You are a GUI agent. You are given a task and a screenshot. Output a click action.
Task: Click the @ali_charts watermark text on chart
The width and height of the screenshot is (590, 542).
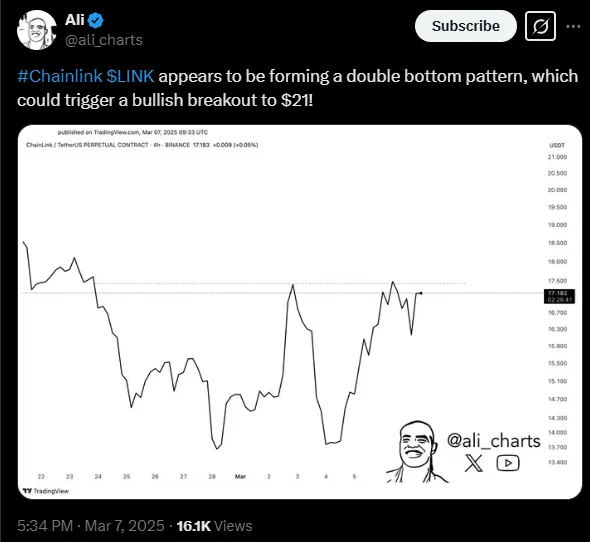(x=494, y=440)
